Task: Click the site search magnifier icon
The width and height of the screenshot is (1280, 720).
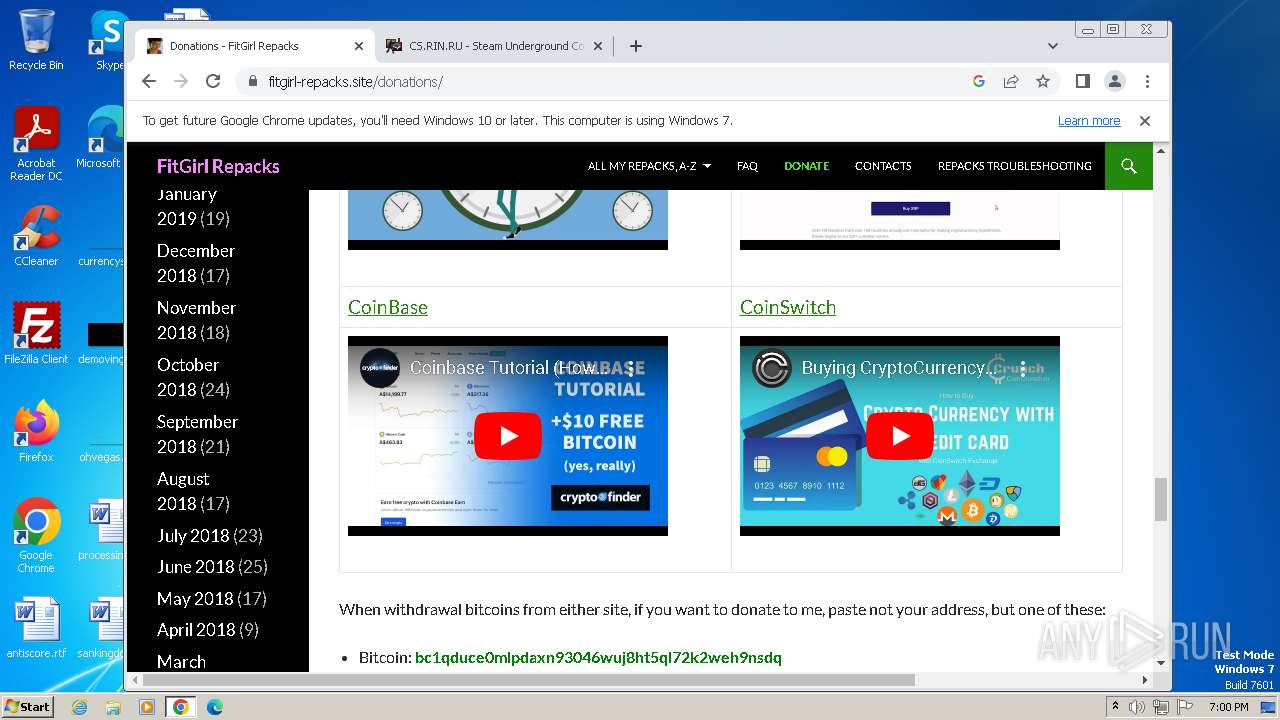Action: coord(1129,166)
